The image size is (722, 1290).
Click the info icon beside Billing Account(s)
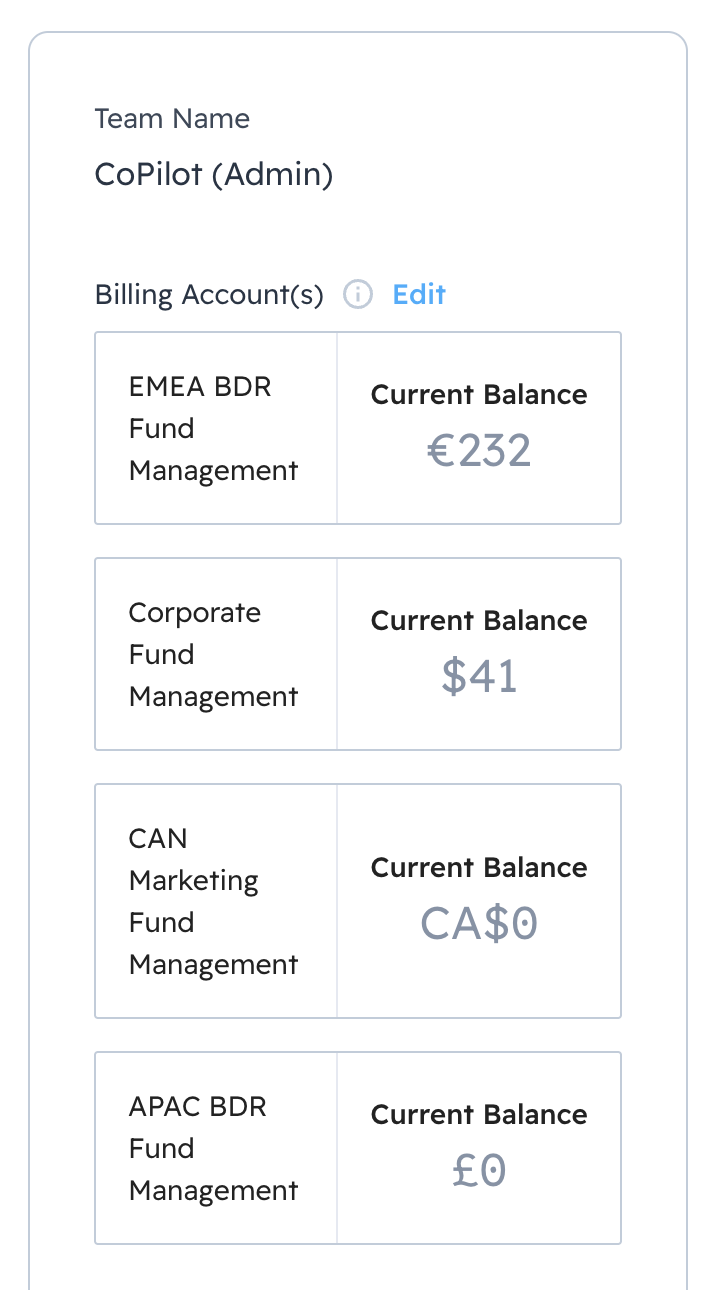point(358,295)
